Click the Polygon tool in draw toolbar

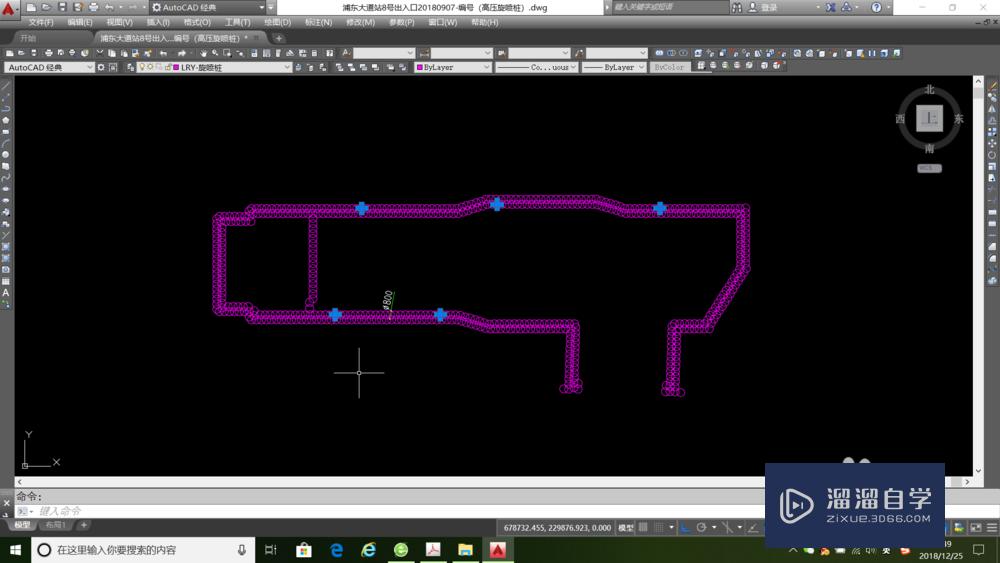click(6, 121)
